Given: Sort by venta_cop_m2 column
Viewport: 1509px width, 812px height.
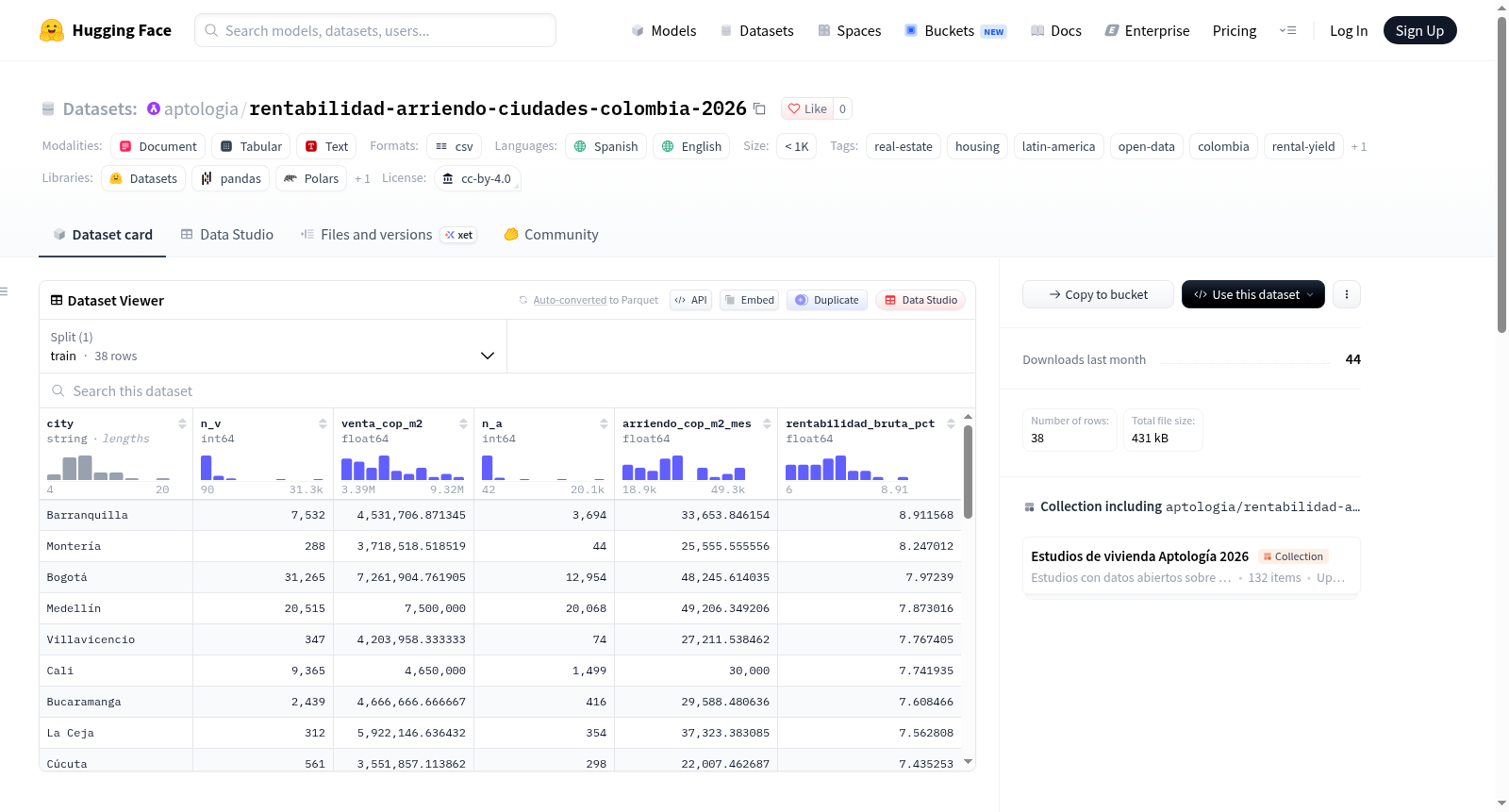Looking at the screenshot, I should click(x=463, y=423).
